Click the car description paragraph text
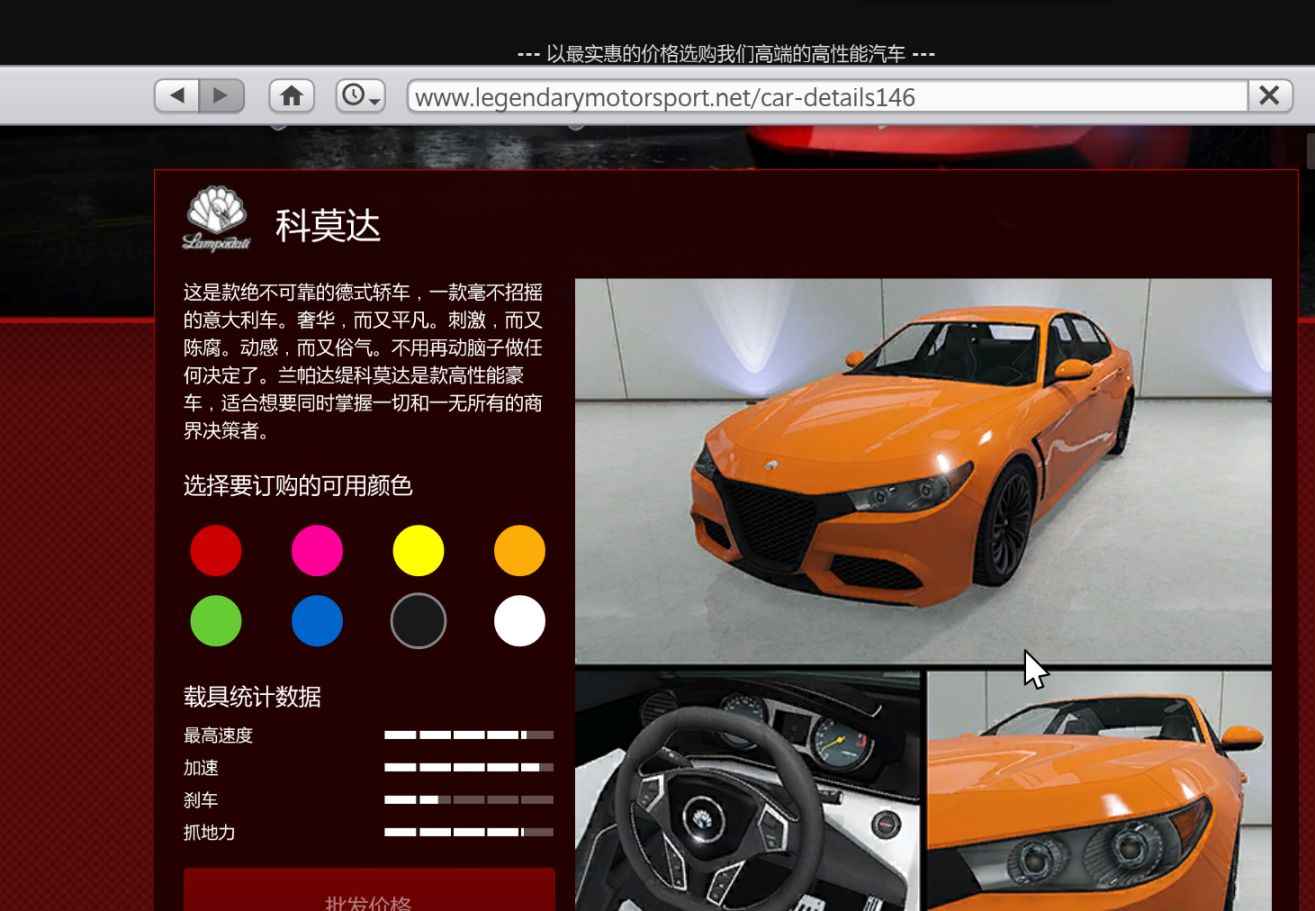1315x911 pixels. (x=363, y=362)
